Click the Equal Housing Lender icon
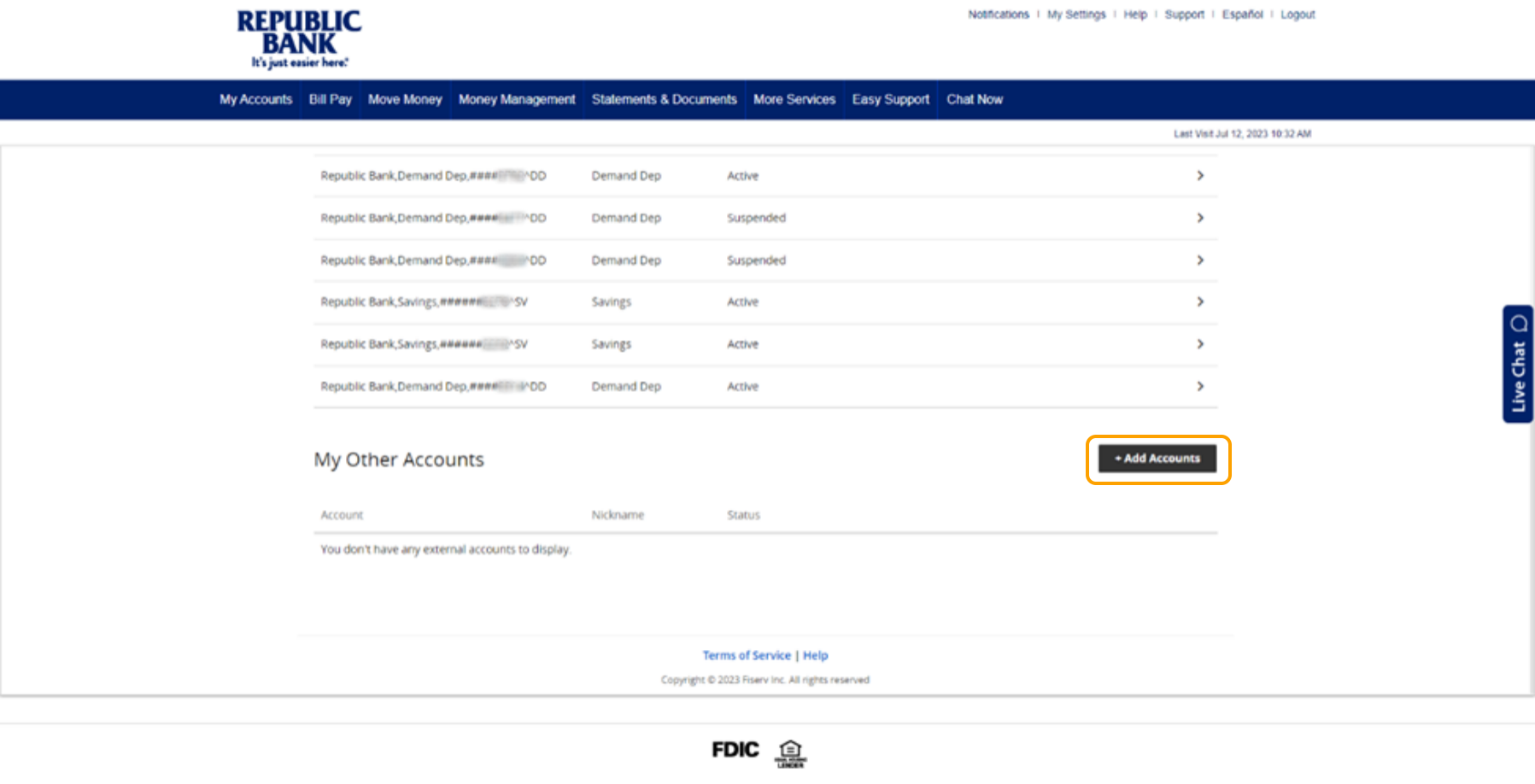Image resolution: width=1535 pixels, height=784 pixels. pos(790,753)
